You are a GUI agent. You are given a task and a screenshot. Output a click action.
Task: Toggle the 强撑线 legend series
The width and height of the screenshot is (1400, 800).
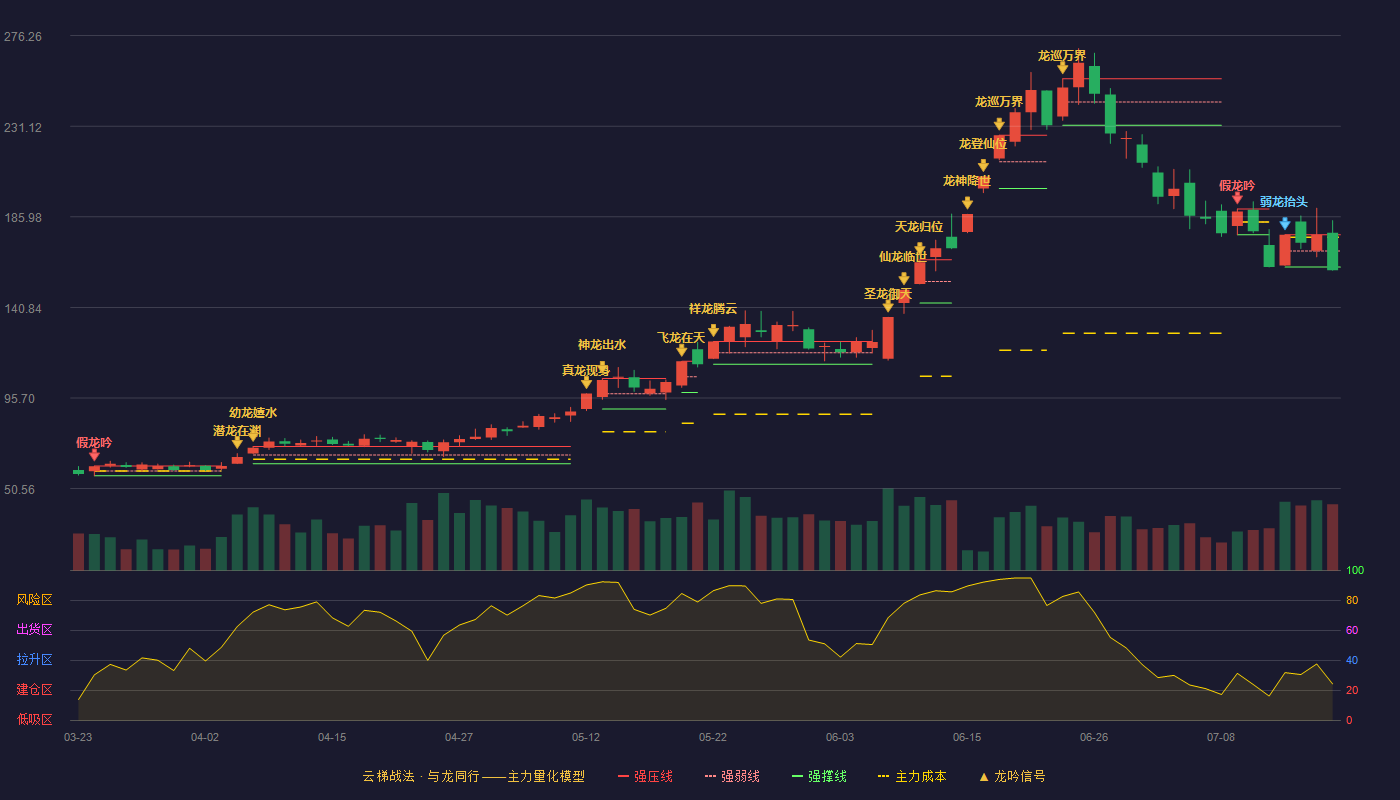point(819,776)
